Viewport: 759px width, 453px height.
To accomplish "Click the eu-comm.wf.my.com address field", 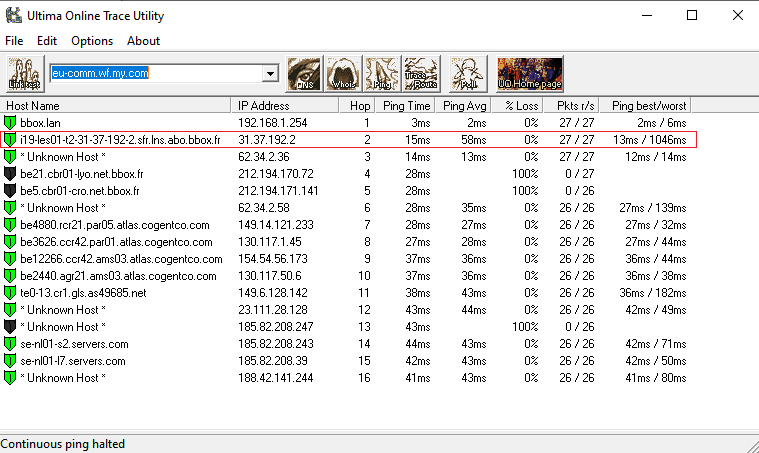I will coord(156,74).
